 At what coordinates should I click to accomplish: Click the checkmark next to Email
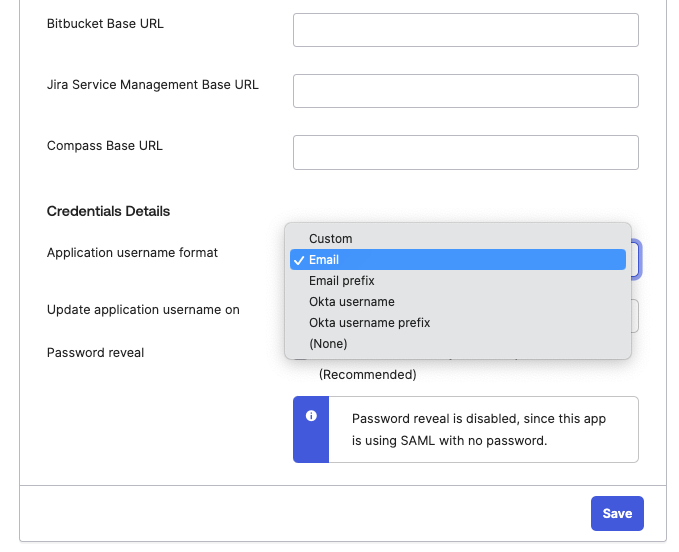pos(299,260)
